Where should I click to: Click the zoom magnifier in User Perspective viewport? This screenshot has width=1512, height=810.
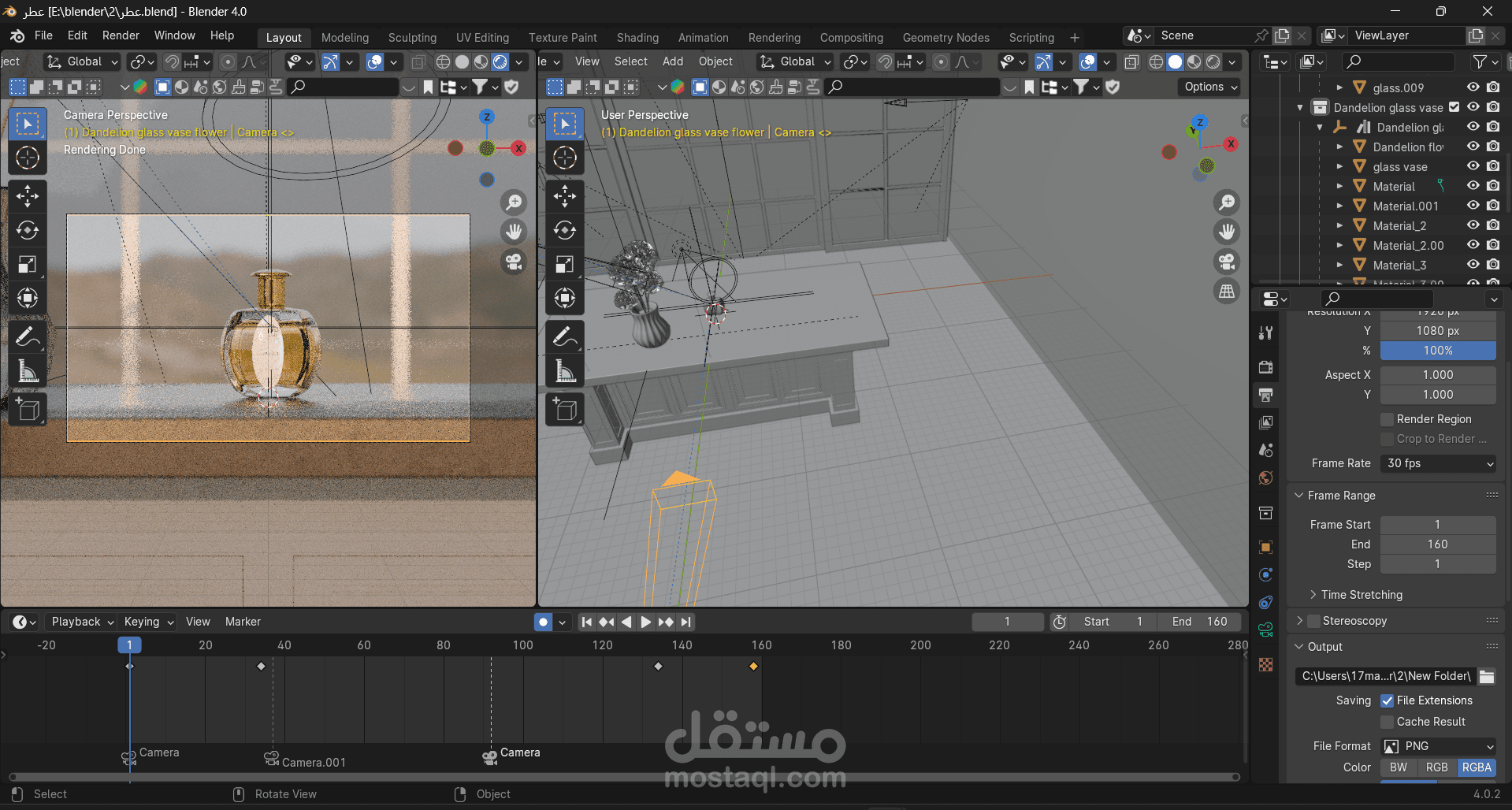tap(1227, 202)
